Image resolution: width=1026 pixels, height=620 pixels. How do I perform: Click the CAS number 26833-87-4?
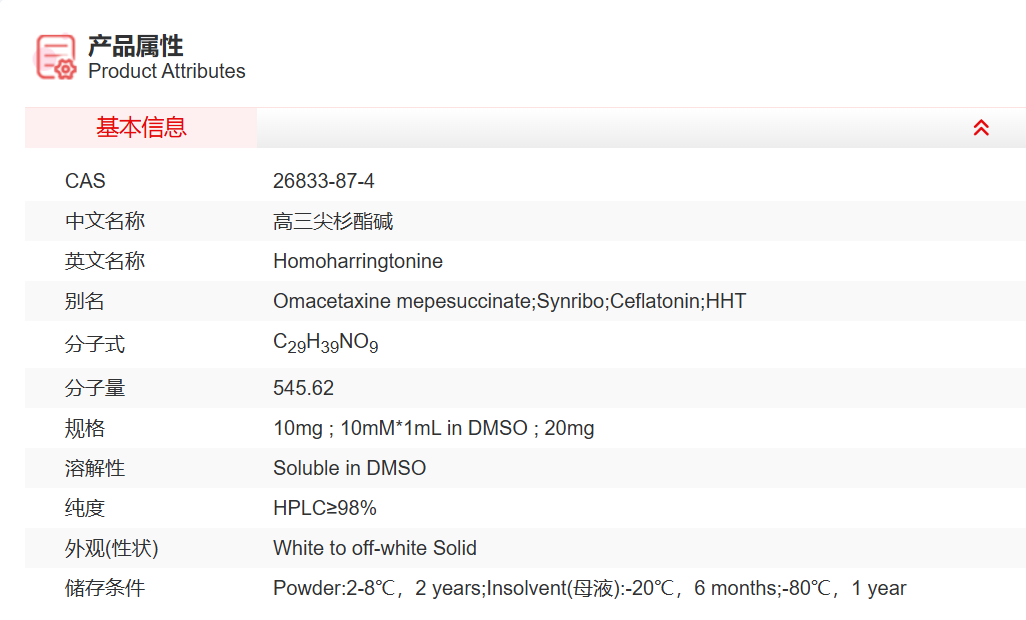(324, 181)
